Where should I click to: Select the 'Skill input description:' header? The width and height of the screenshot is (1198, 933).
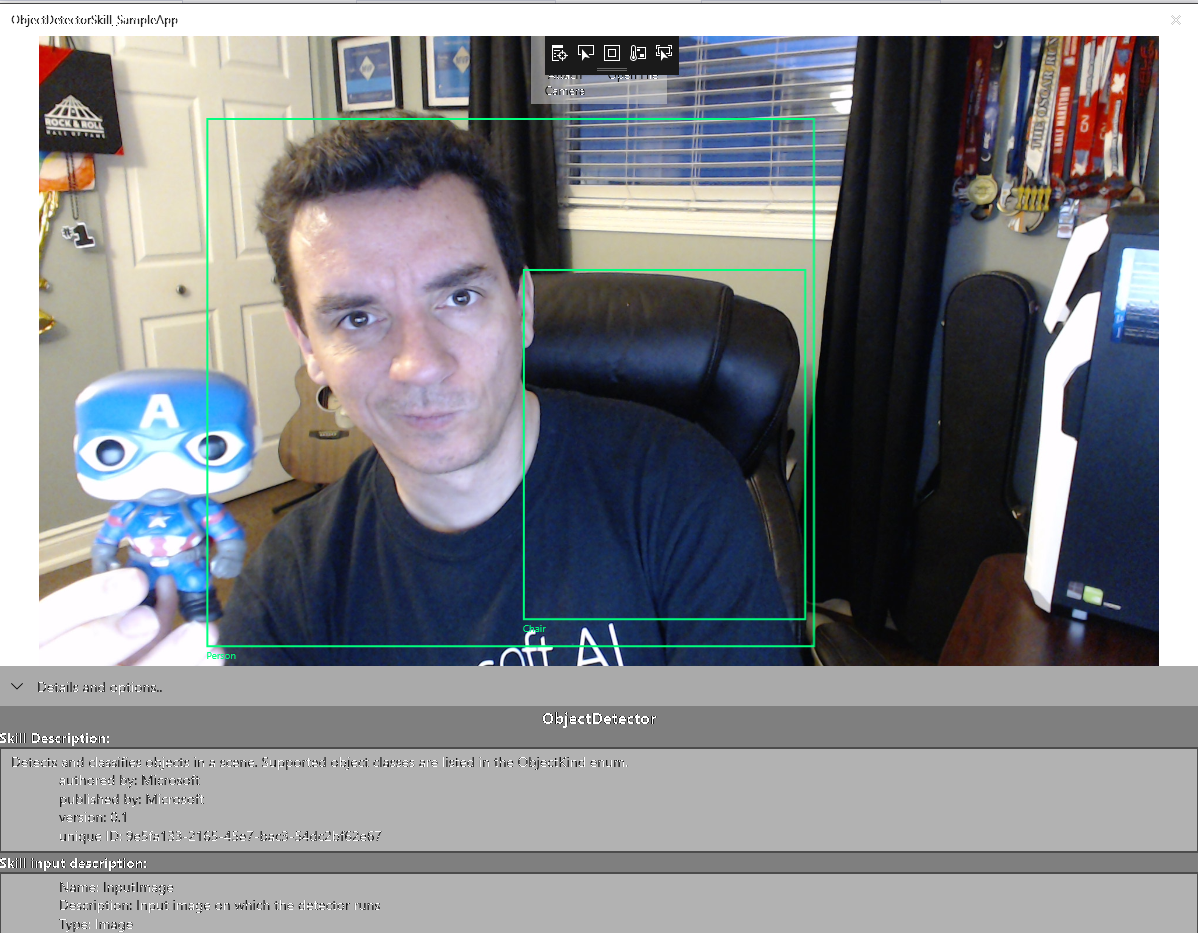tap(74, 863)
